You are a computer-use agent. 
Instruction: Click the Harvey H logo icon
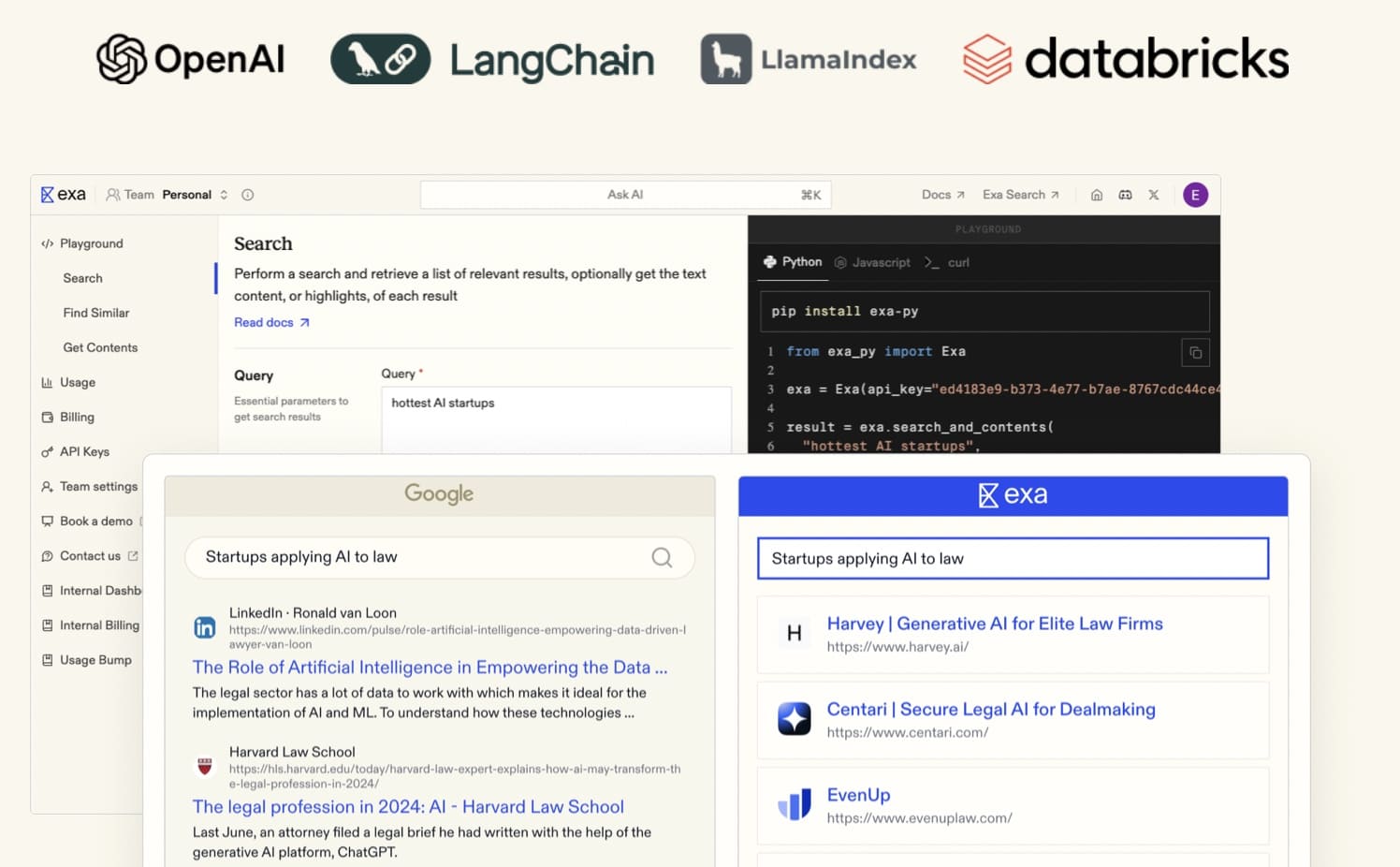(794, 633)
